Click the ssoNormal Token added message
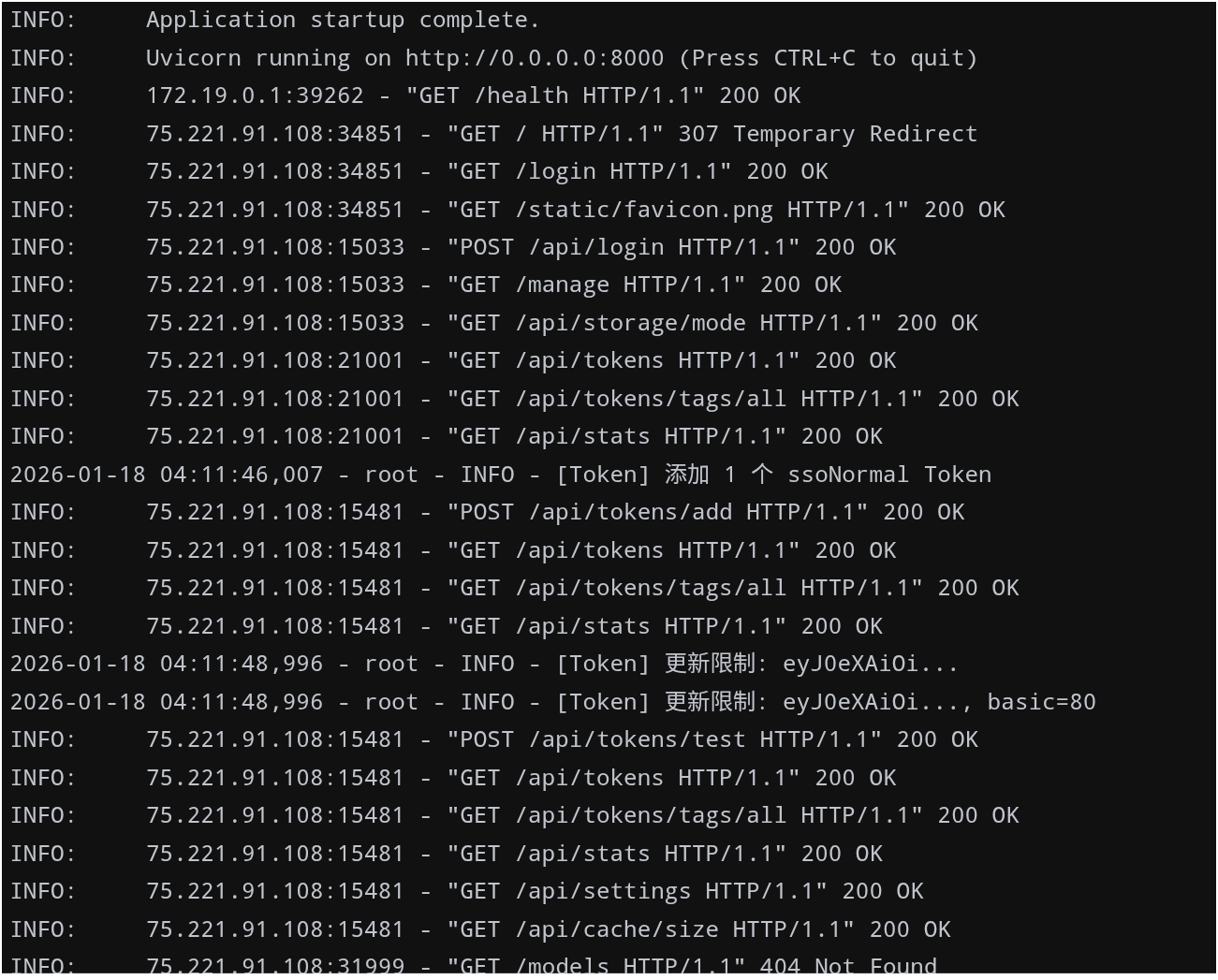The image size is (1218, 980). pos(501,475)
